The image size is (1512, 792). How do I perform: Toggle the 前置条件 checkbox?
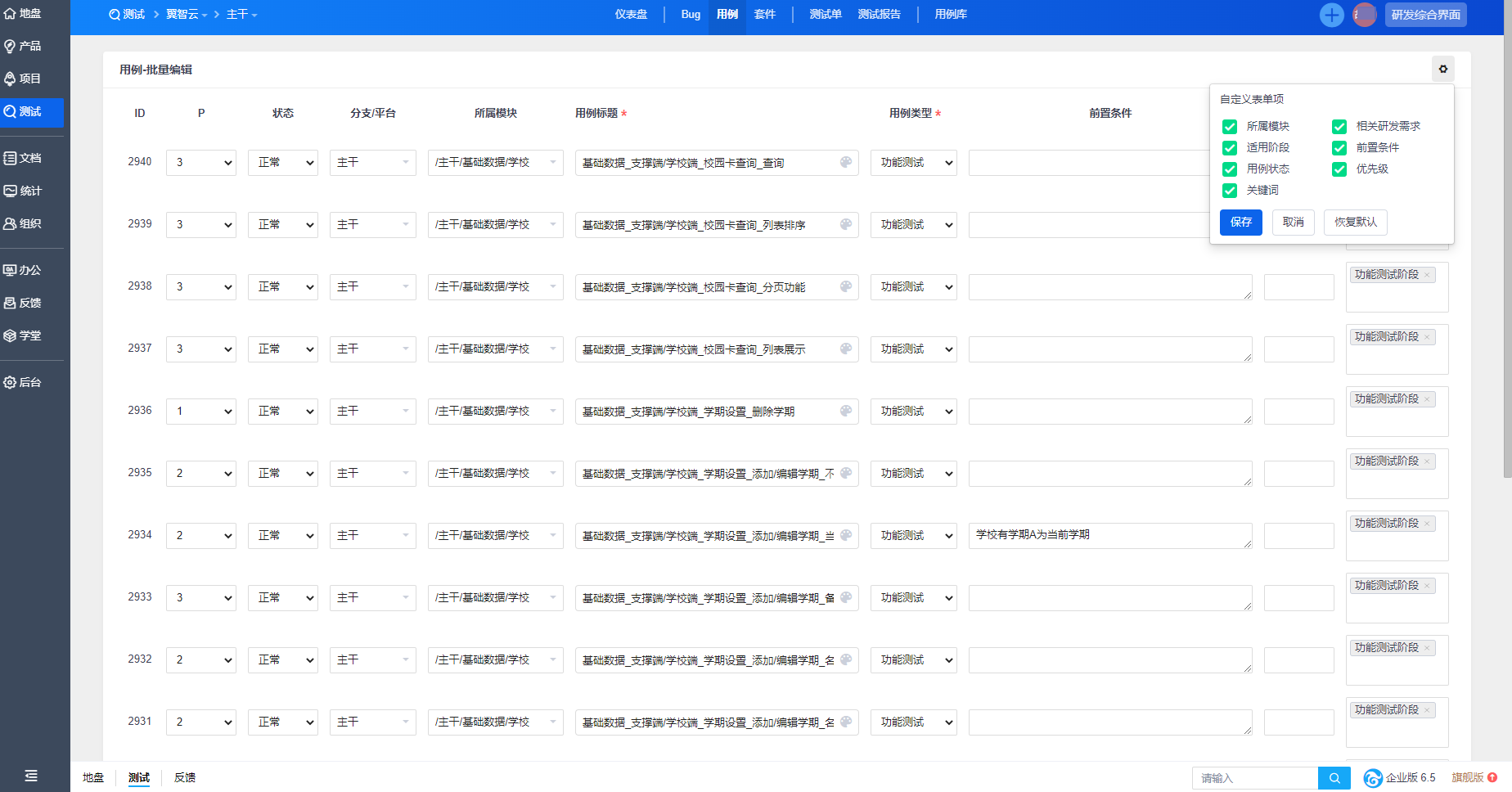tap(1339, 148)
